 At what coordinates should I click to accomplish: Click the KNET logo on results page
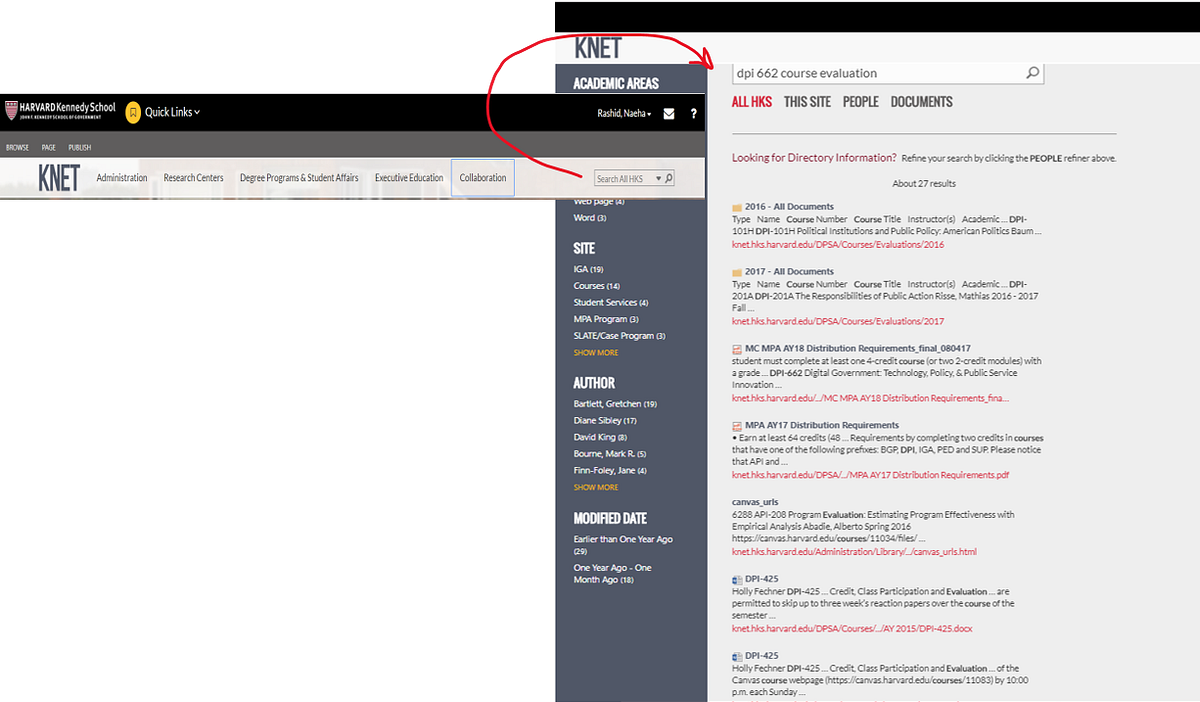tap(598, 48)
